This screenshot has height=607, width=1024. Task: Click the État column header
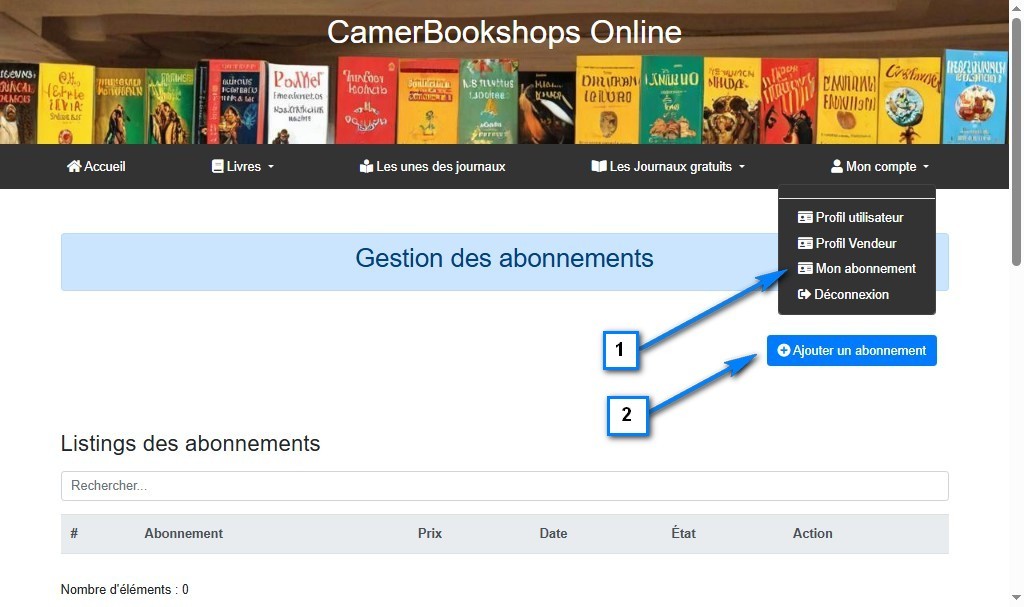click(x=683, y=533)
